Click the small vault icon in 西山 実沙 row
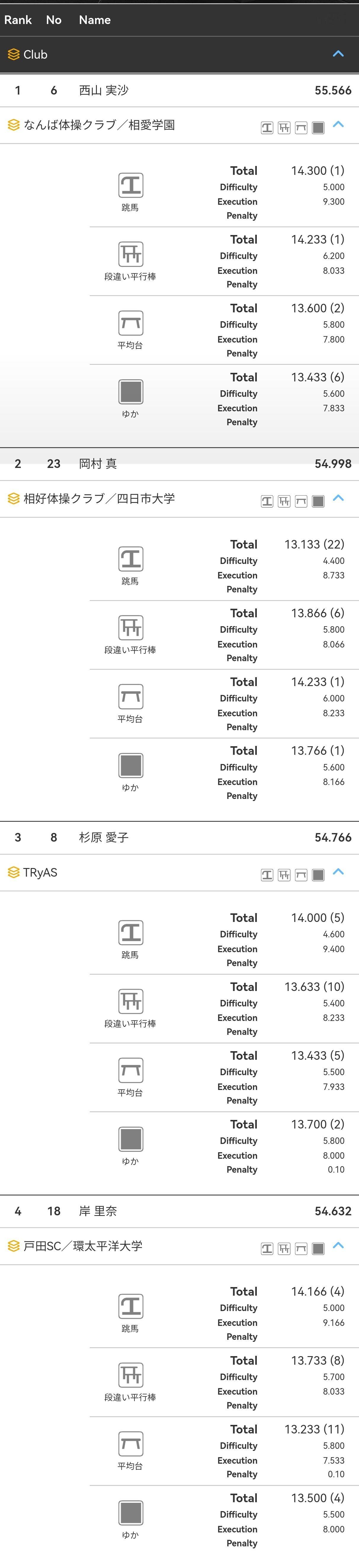This screenshot has width=359, height=1568. click(x=267, y=127)
